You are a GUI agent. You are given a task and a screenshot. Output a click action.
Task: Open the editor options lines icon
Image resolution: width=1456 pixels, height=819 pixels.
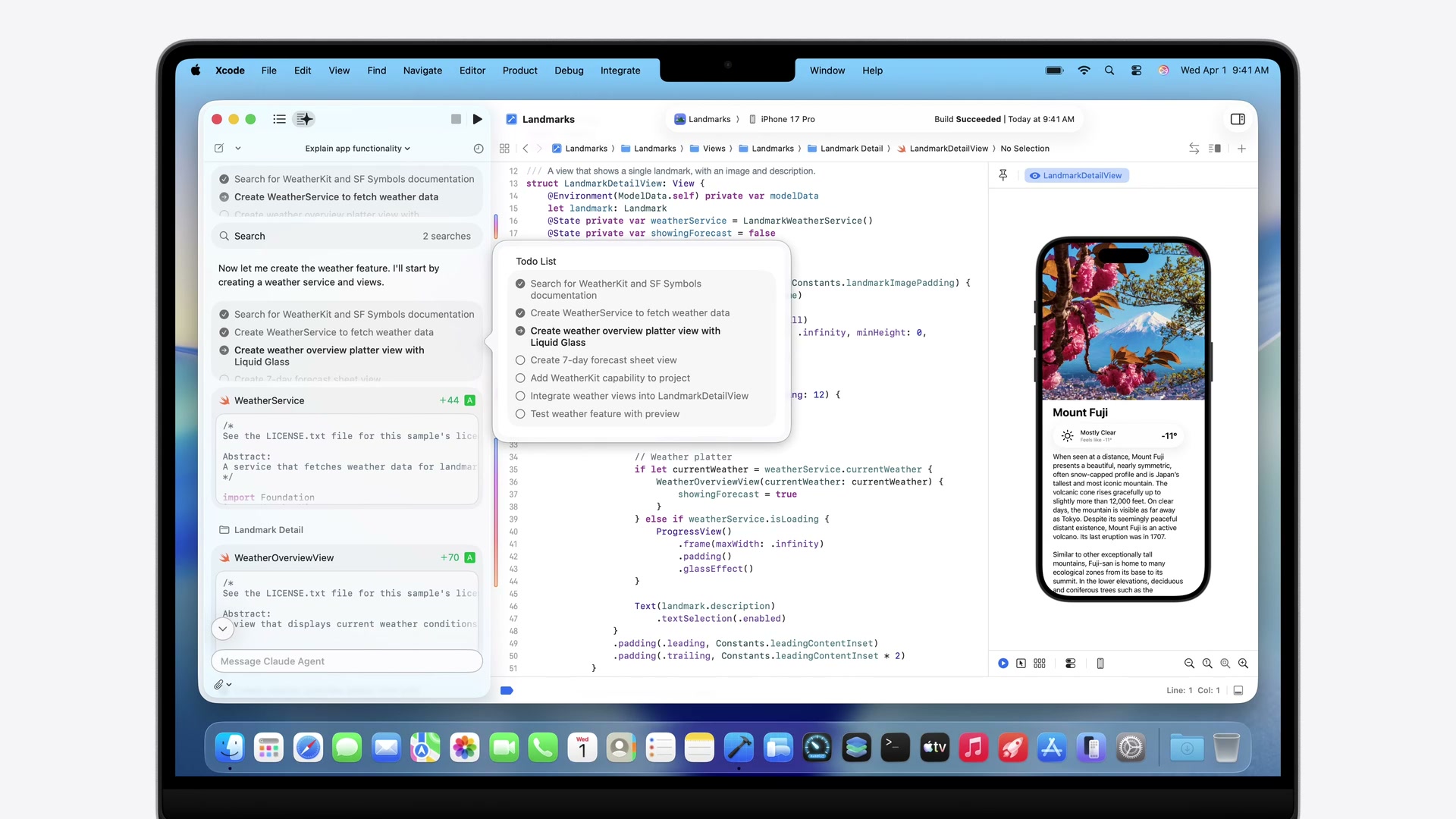(x=1214, y=149)
